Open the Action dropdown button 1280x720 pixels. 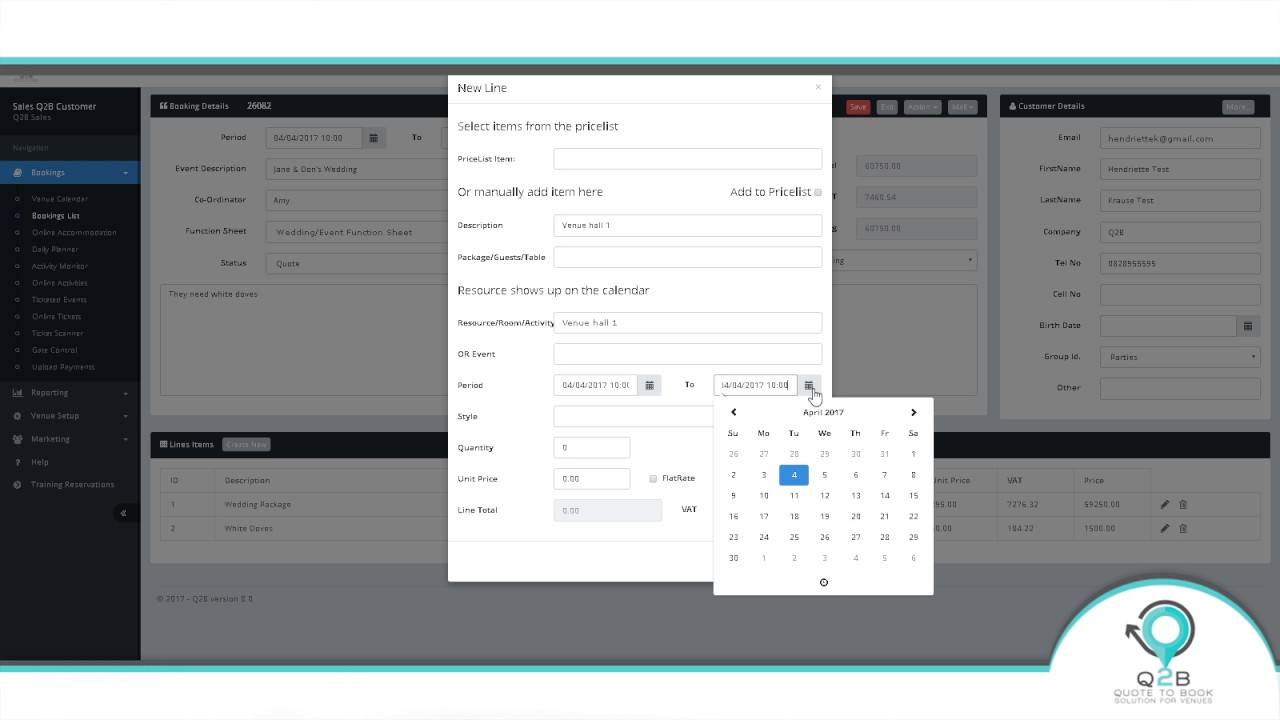tap(922, 107)
